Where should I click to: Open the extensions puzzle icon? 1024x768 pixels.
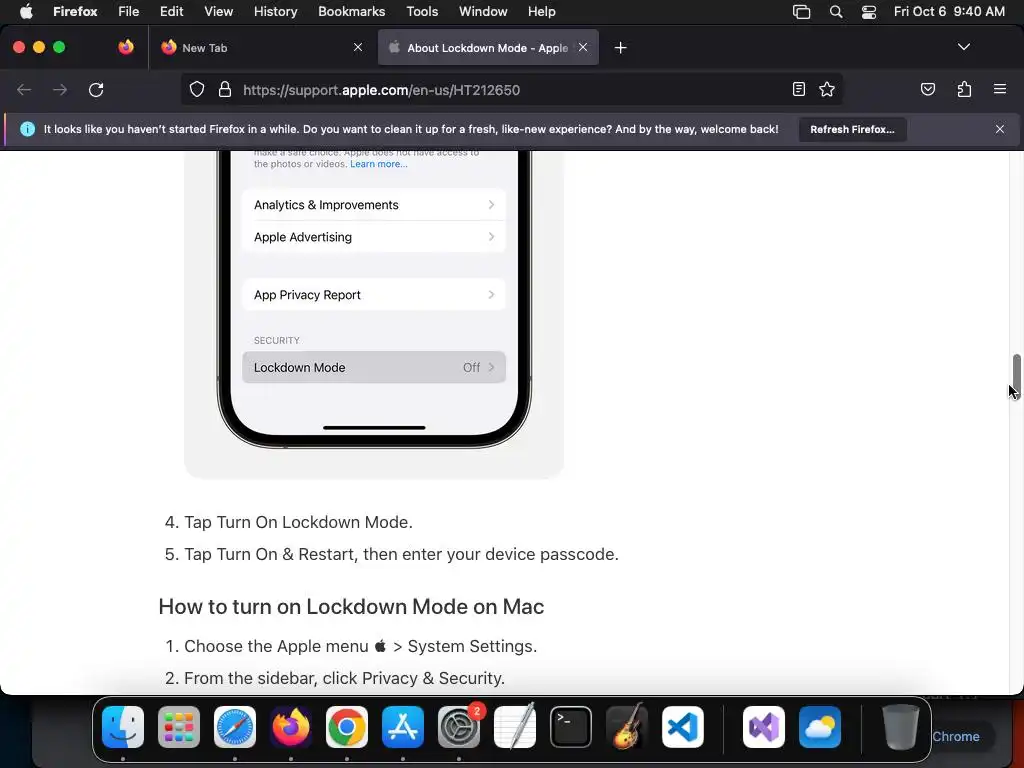(964, 89)
